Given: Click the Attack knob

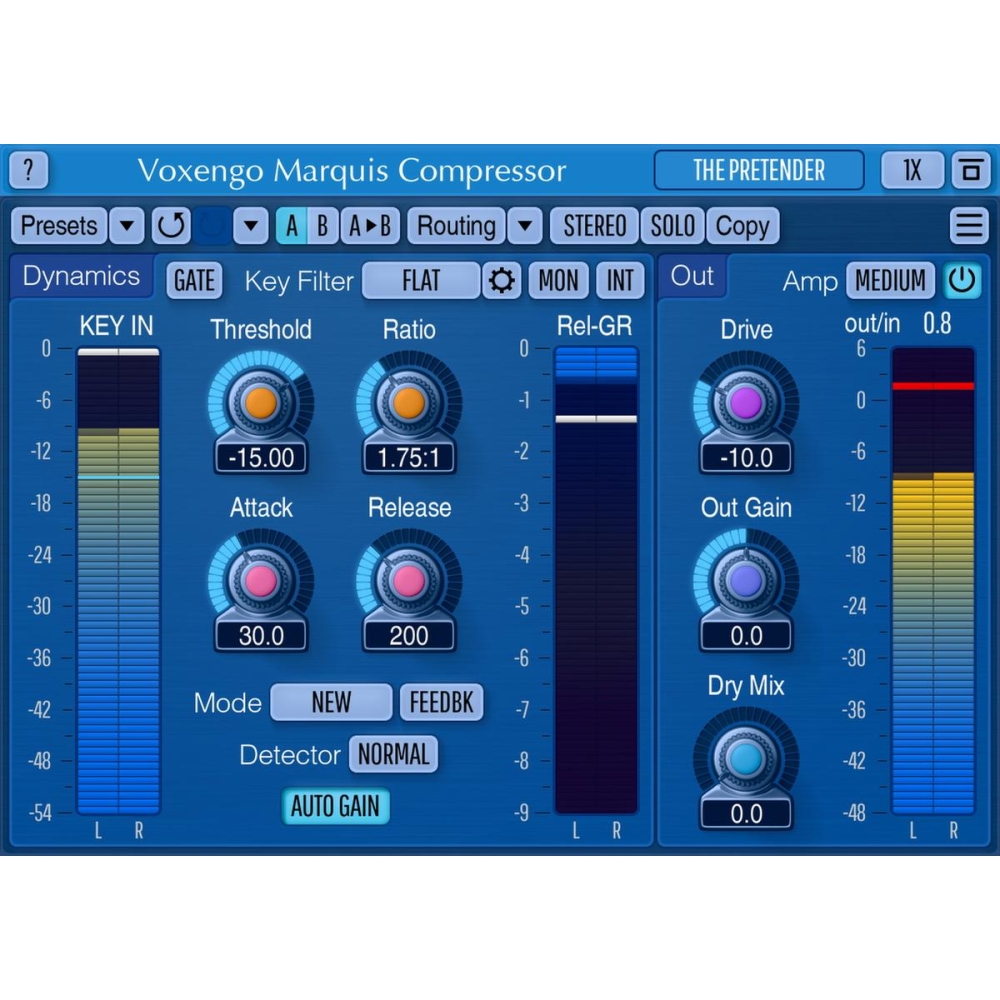Looking at the screenshot, I should (x=261, y=581).
